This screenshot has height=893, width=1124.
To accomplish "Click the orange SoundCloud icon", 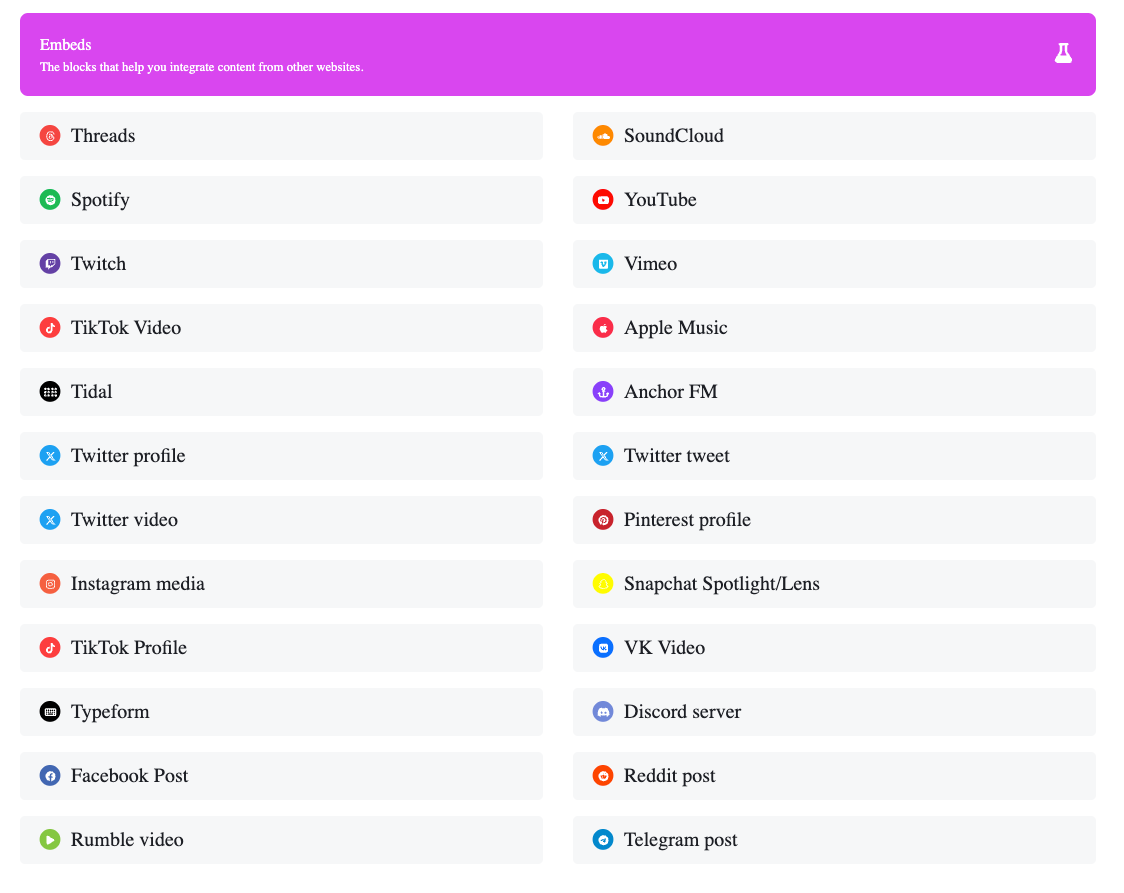I will click(603, 135).
